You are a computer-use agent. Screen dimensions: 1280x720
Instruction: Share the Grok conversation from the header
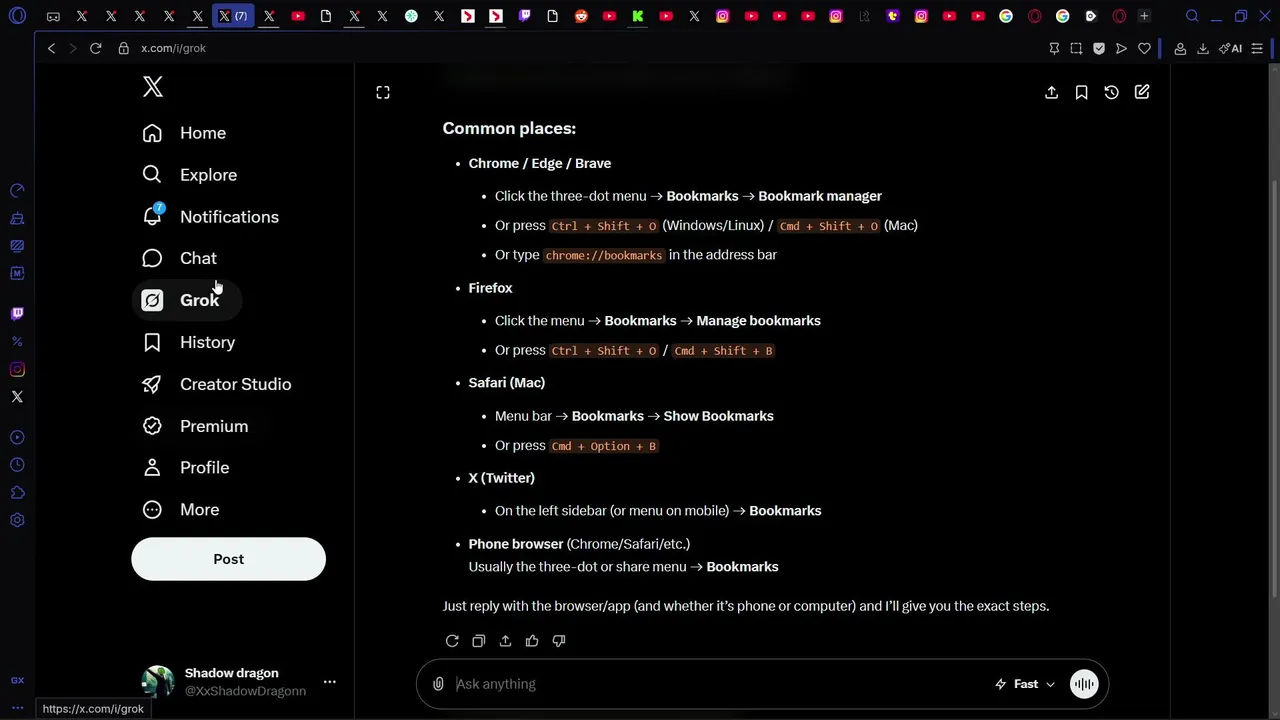point(1051,92)
